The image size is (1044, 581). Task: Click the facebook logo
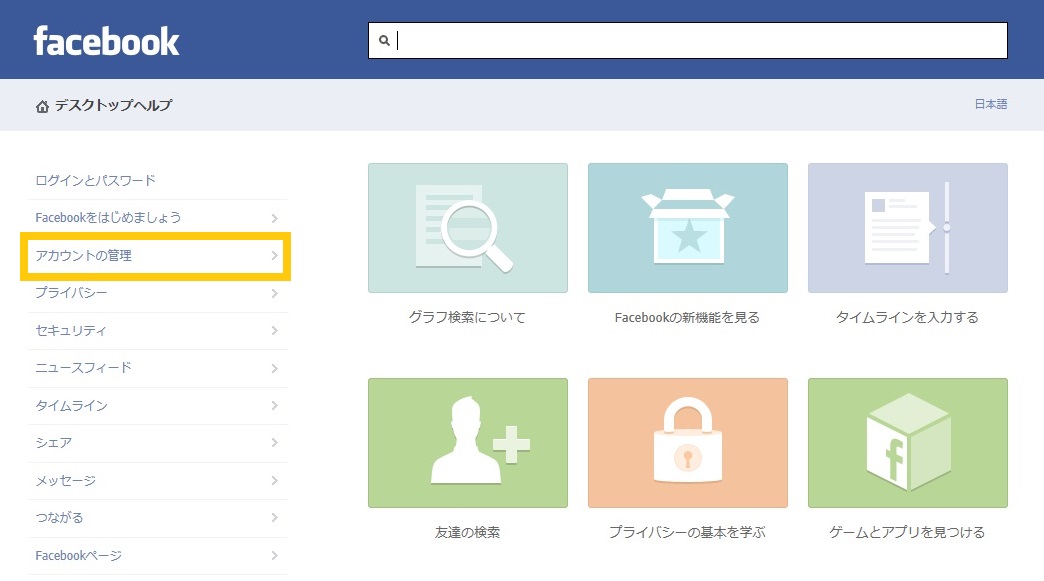click(107, 41)
